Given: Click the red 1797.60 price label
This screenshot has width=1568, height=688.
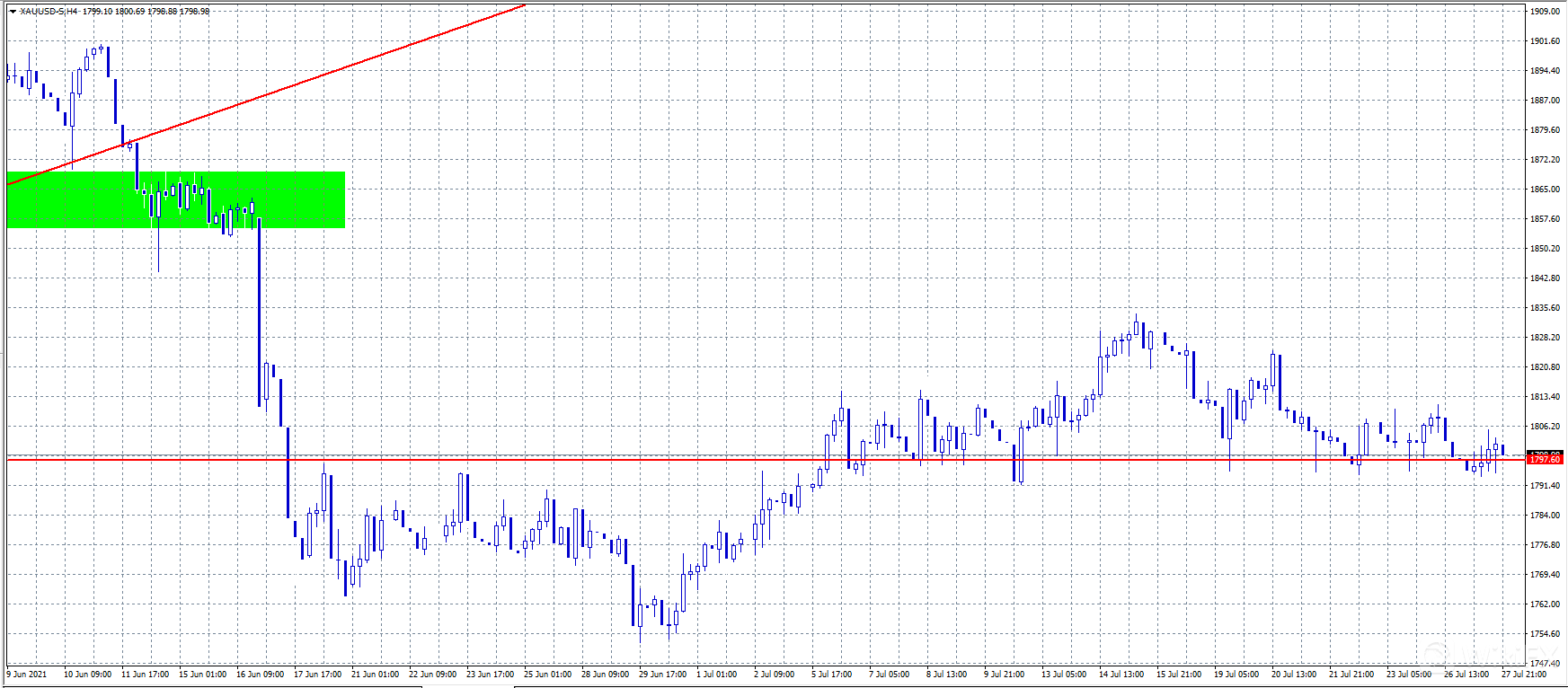Looking at the screenshot, I should [x=1545, y=460].
